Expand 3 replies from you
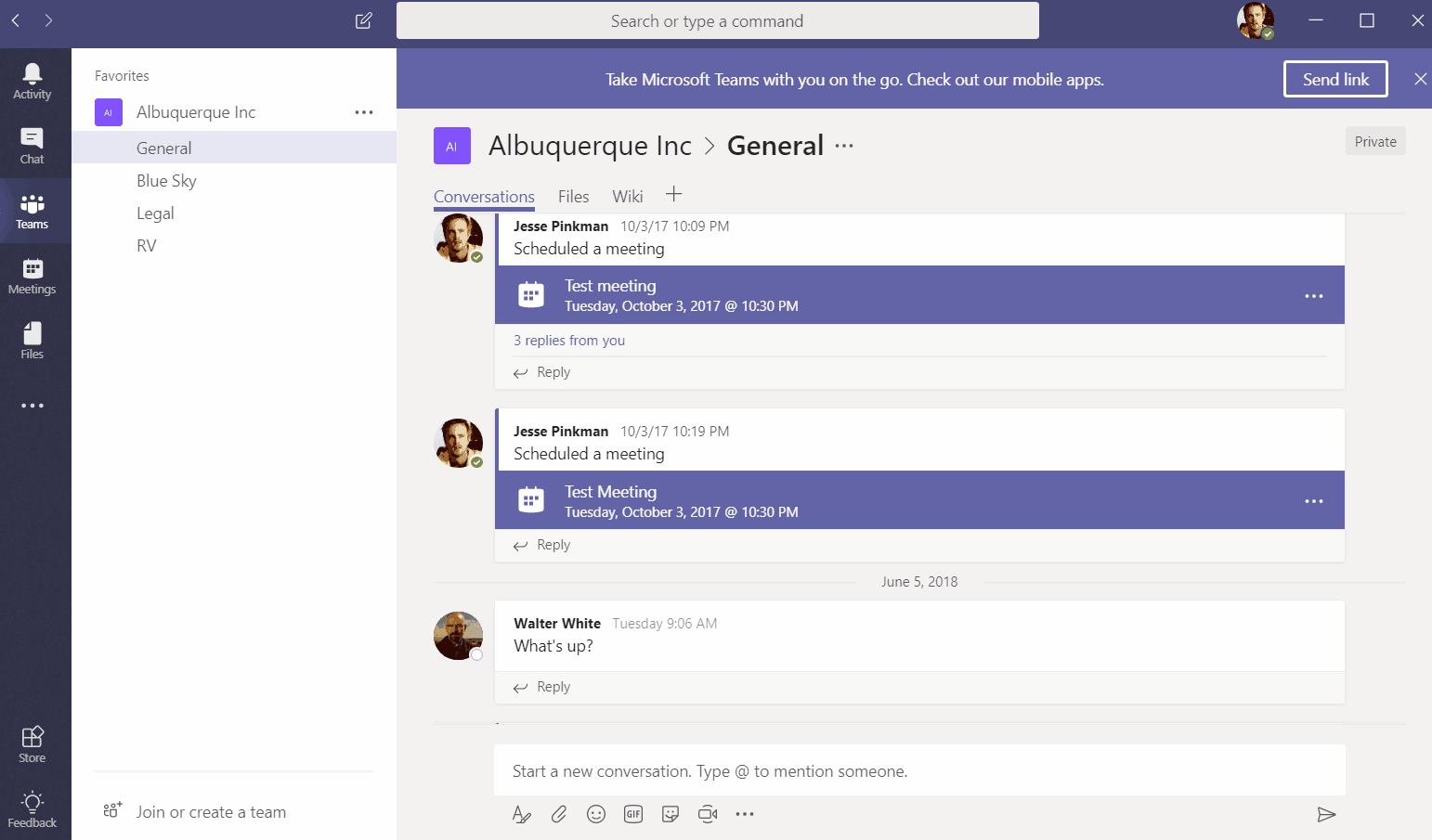The height and width of the screenshot is (840, 1432). (x=569, y=341)
